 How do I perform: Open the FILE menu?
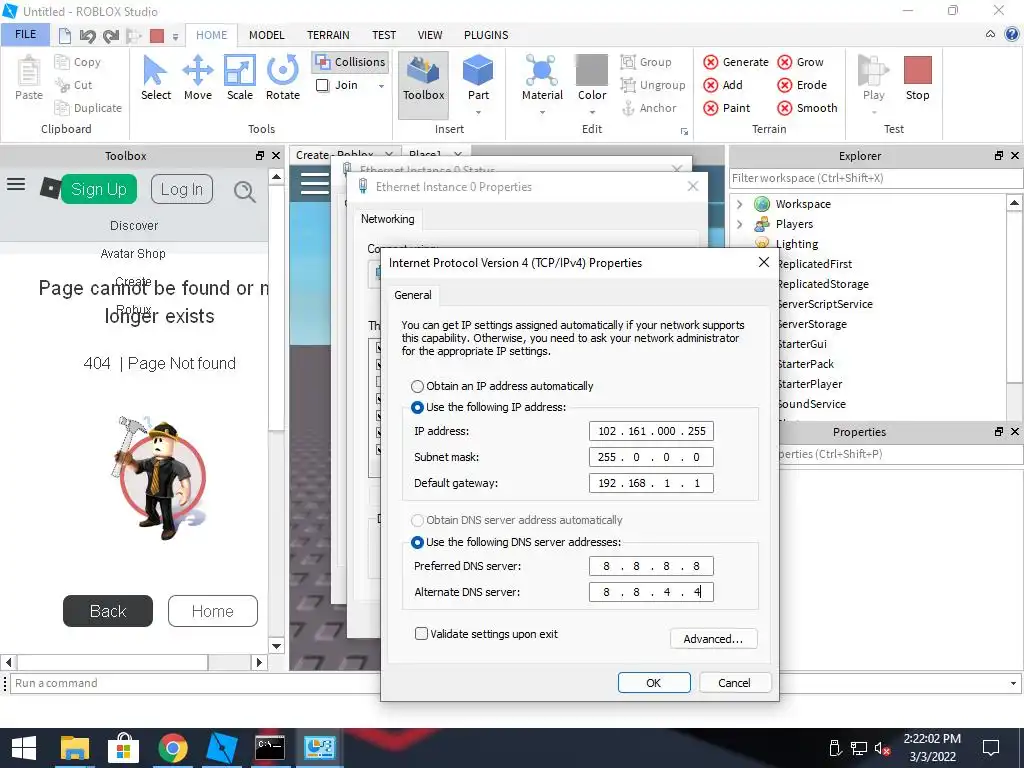point(25,34)
